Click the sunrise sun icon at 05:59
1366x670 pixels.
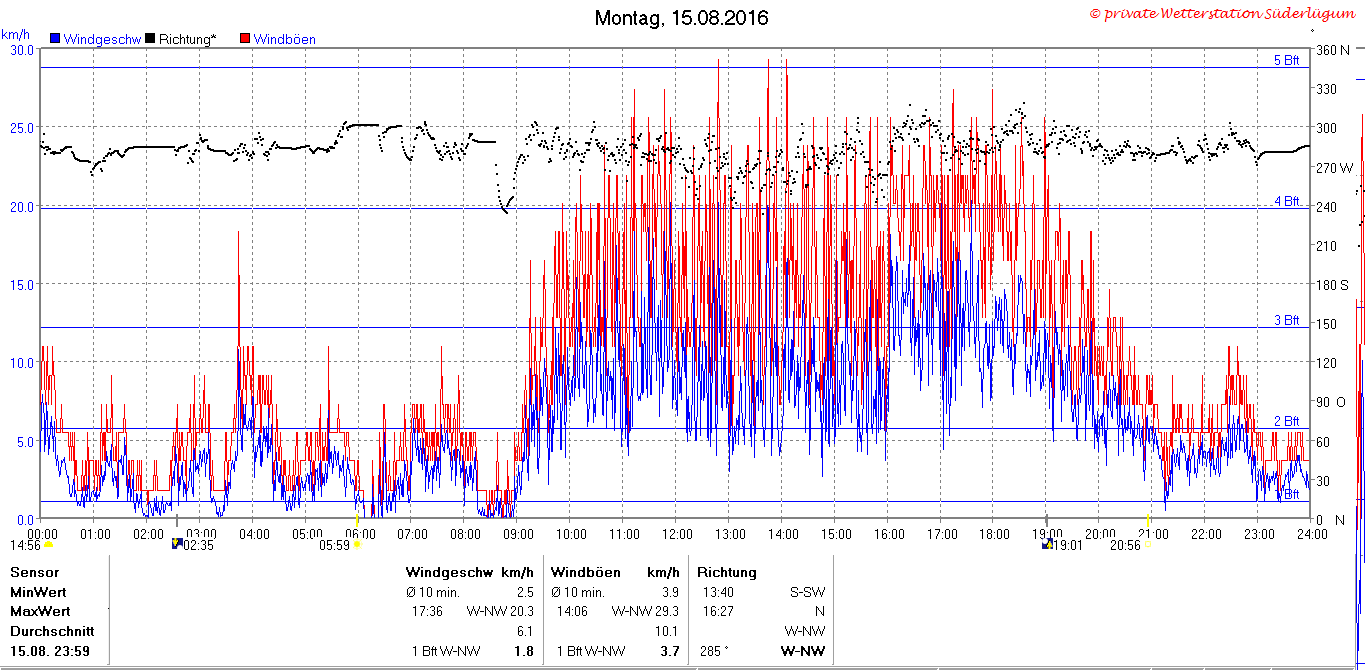pos(357,546)
